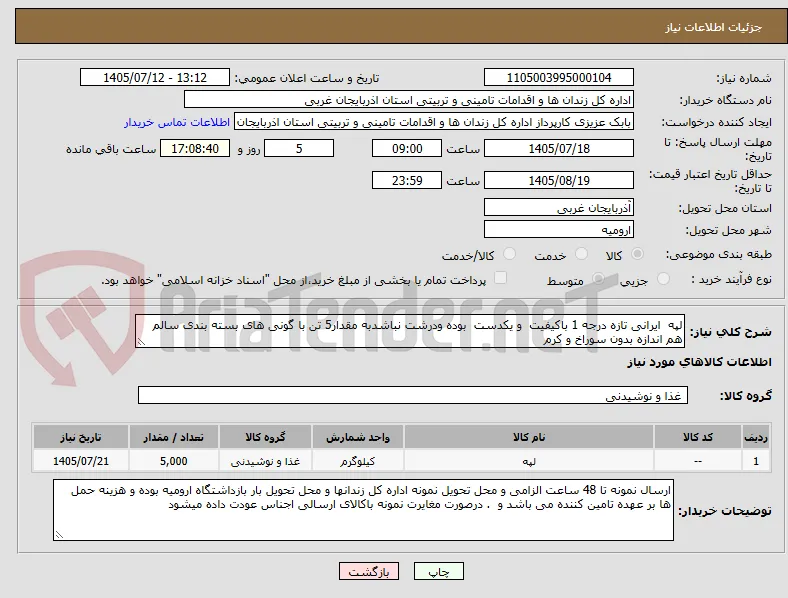Click the unit cell کیلوگرم

358,460
